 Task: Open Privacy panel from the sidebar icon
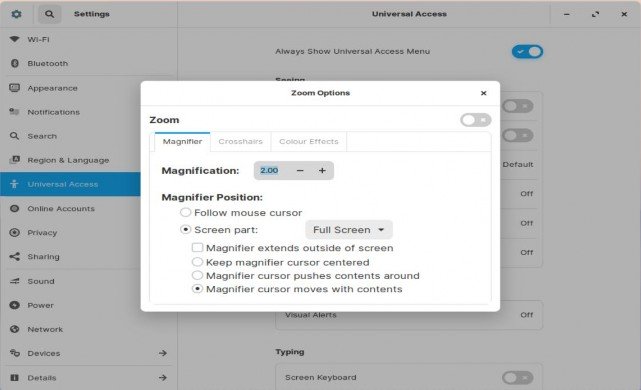[14, 233]
